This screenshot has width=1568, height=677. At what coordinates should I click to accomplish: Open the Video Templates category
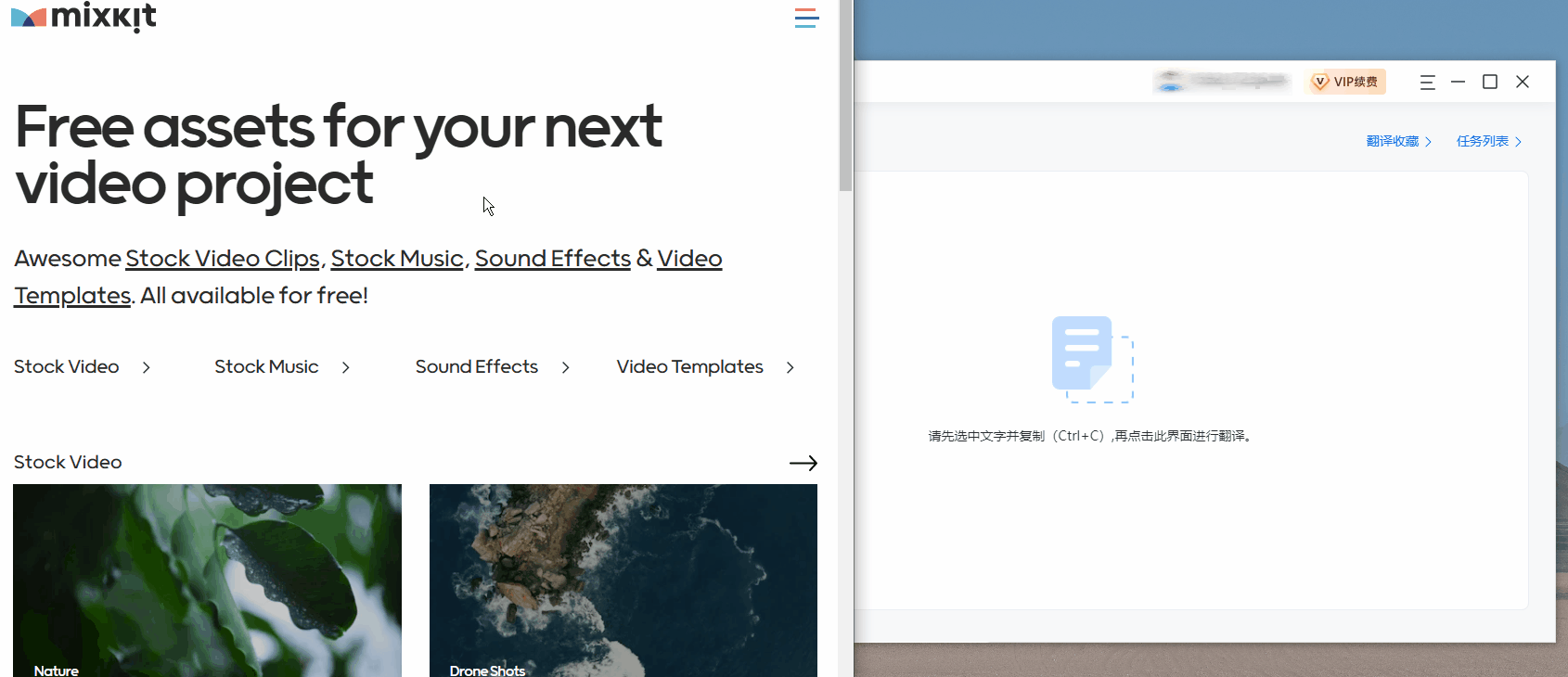click(689, 367)
